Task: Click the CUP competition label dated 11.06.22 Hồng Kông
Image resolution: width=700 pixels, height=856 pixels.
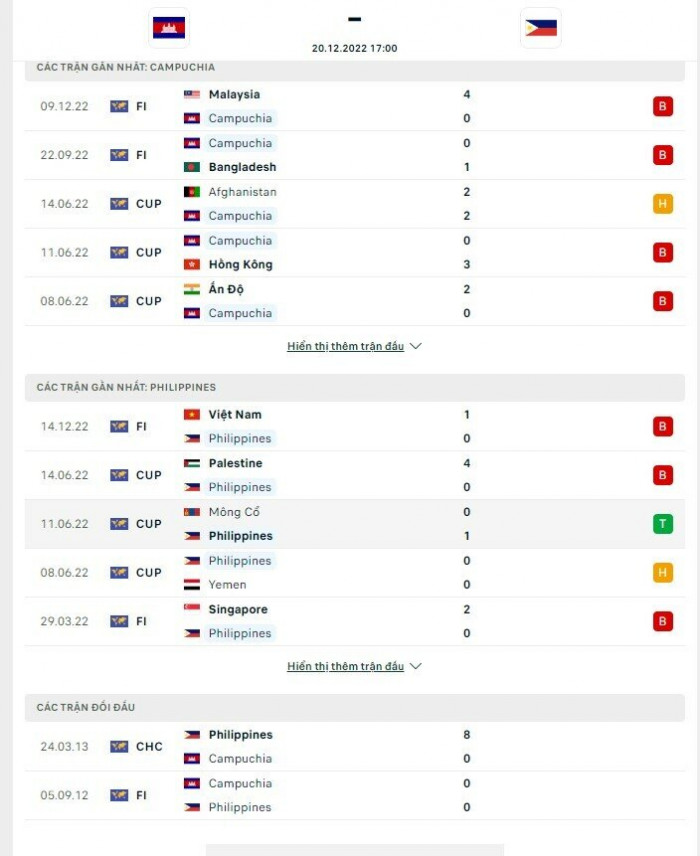Action: coord(148,253)
